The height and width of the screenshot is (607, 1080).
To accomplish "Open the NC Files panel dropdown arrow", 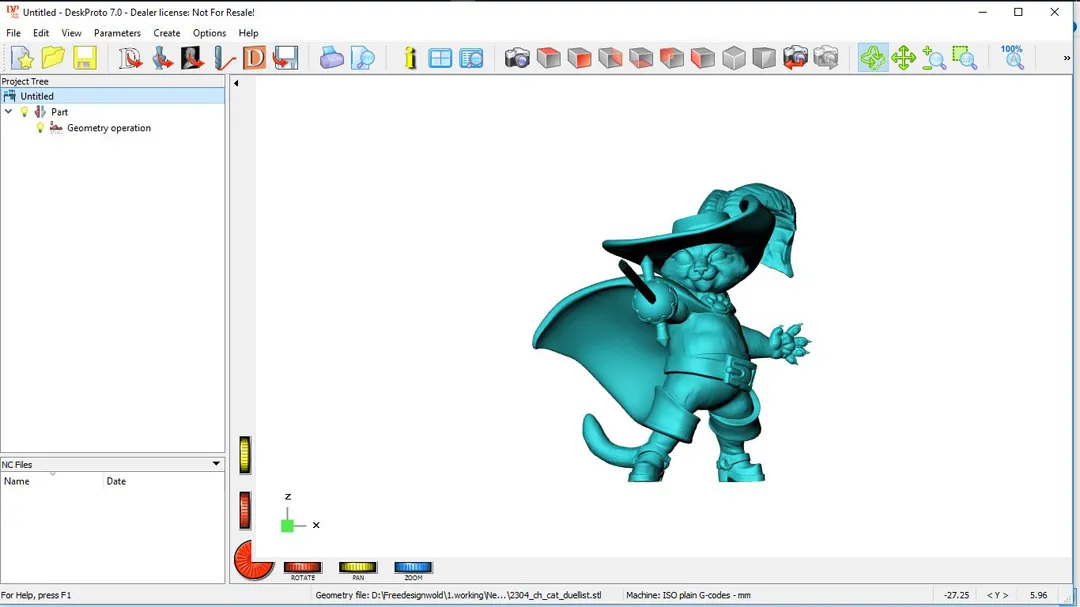I will 216,464.
